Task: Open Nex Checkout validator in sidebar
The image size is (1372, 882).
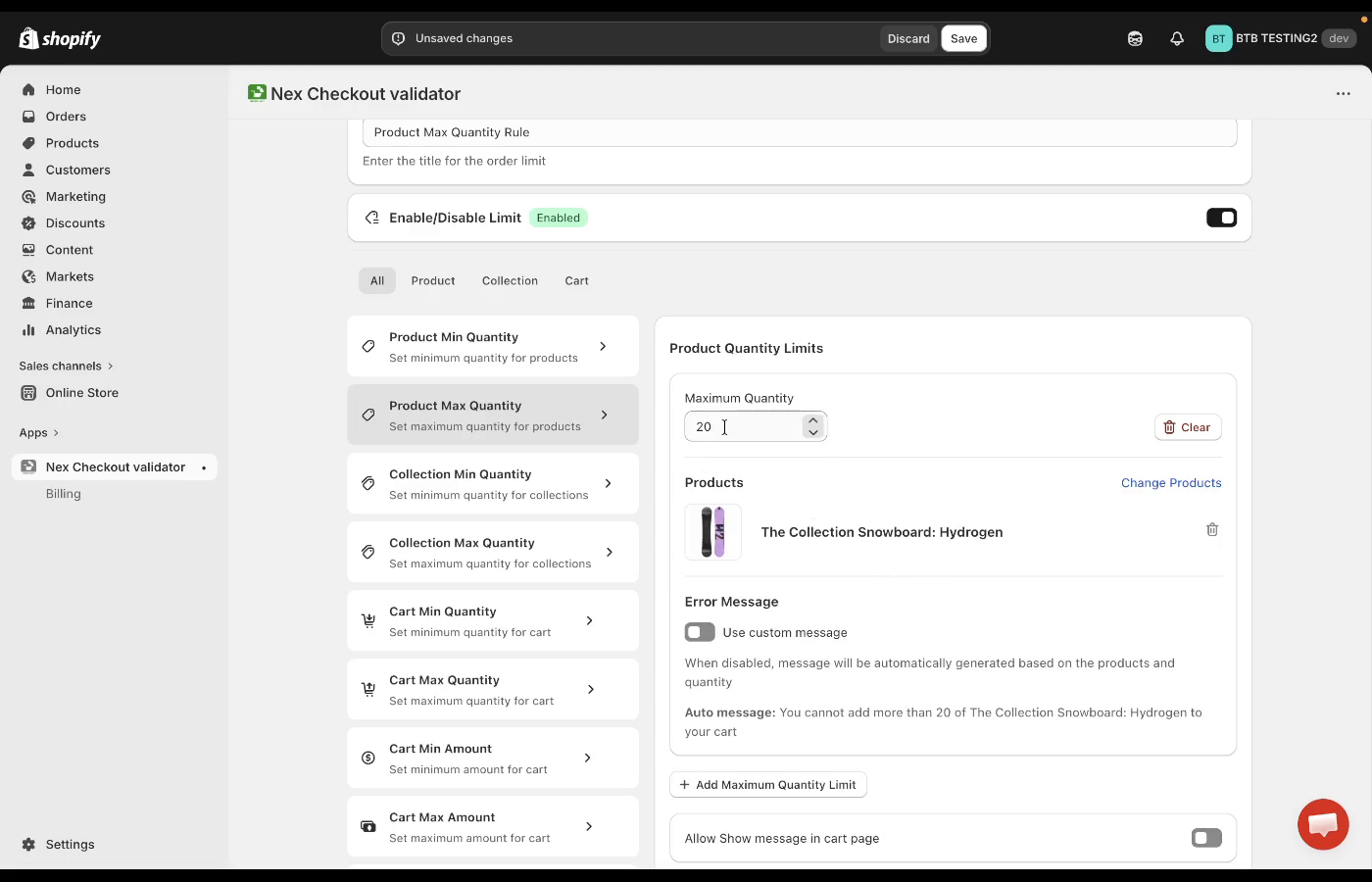Action: click(x=115, y=467)
